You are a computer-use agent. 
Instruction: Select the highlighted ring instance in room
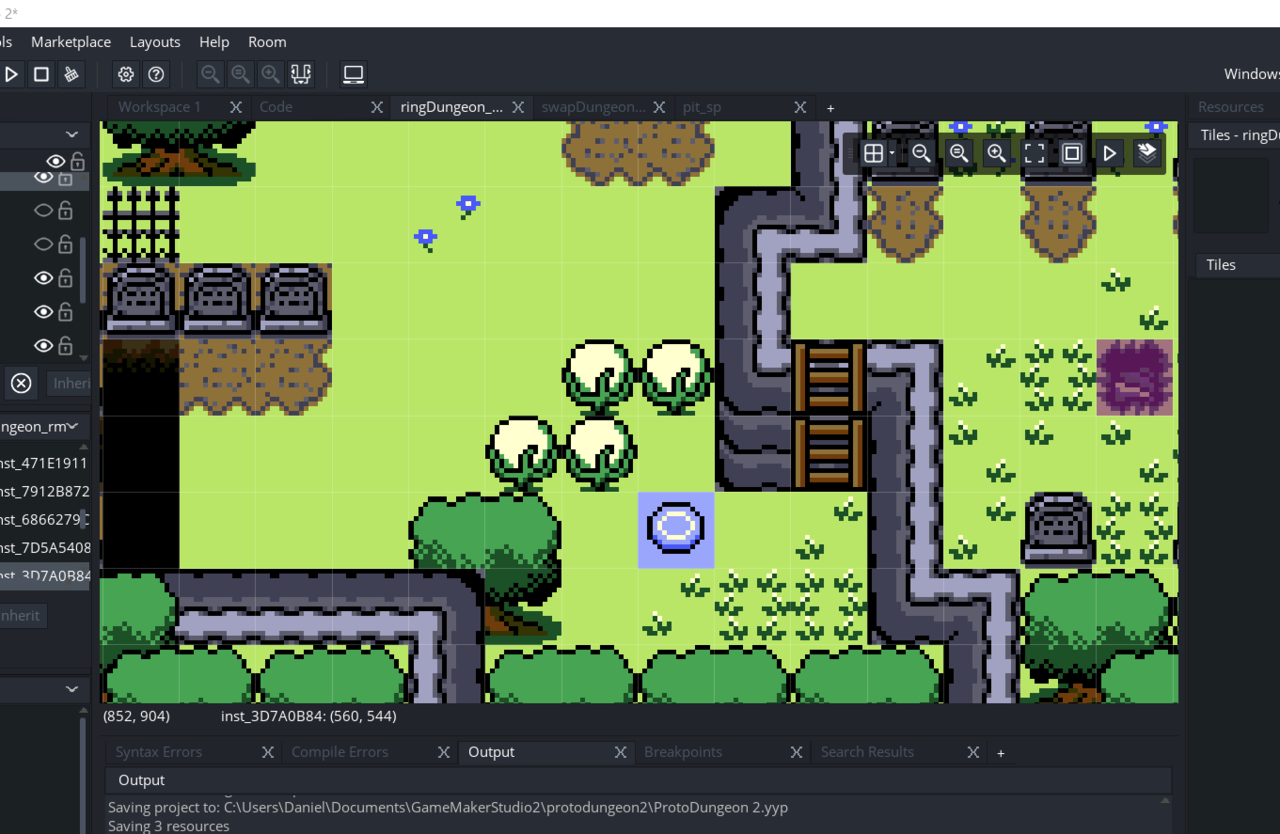tap(676, 530)
